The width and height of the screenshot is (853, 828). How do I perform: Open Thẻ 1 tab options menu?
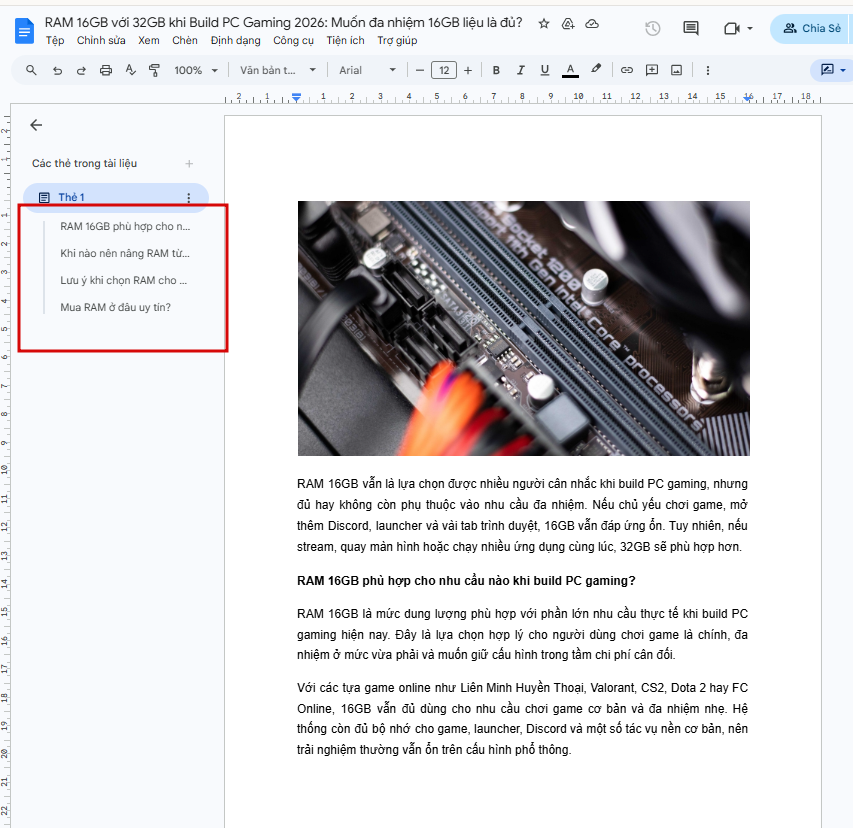click(x=189, y=197)
